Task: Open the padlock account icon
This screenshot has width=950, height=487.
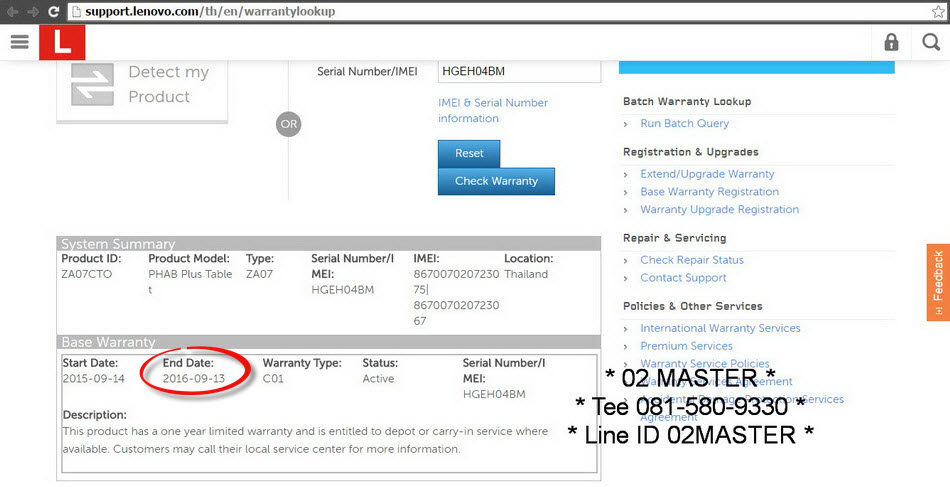Action: tap(891, 42)
